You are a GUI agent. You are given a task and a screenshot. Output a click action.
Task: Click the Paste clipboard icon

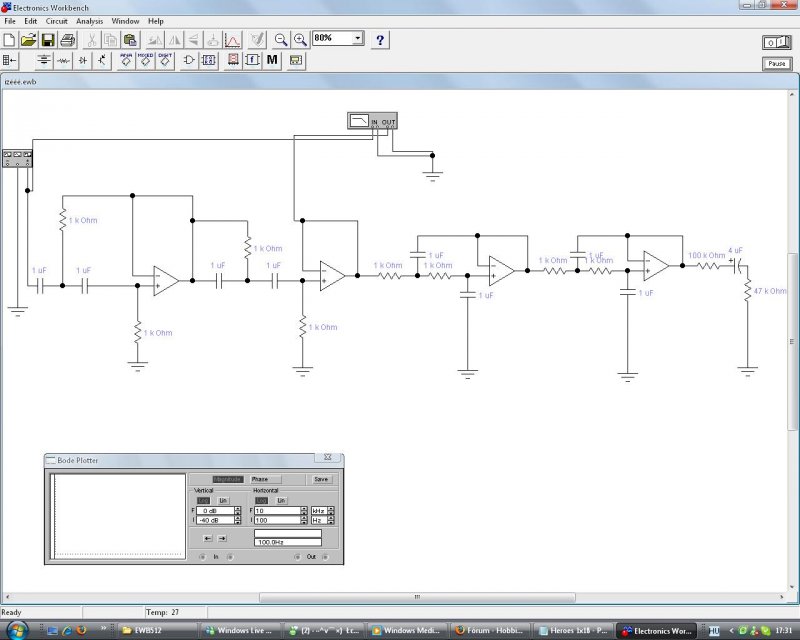130,39
